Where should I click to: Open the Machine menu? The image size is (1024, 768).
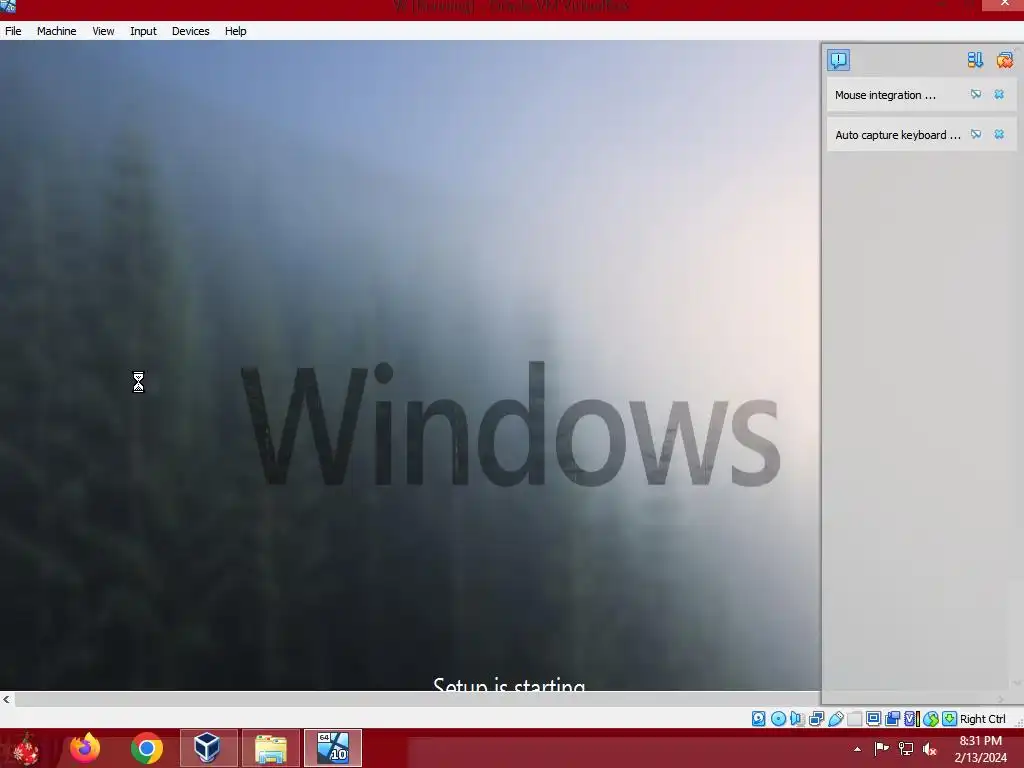click(56, 31)
